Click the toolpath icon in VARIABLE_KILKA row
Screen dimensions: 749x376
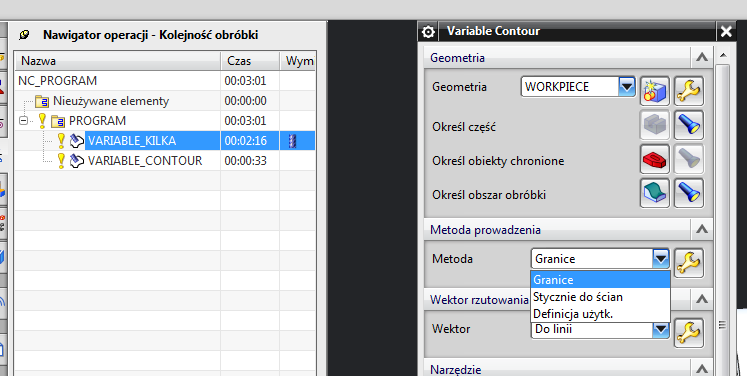tap(293, 141)
